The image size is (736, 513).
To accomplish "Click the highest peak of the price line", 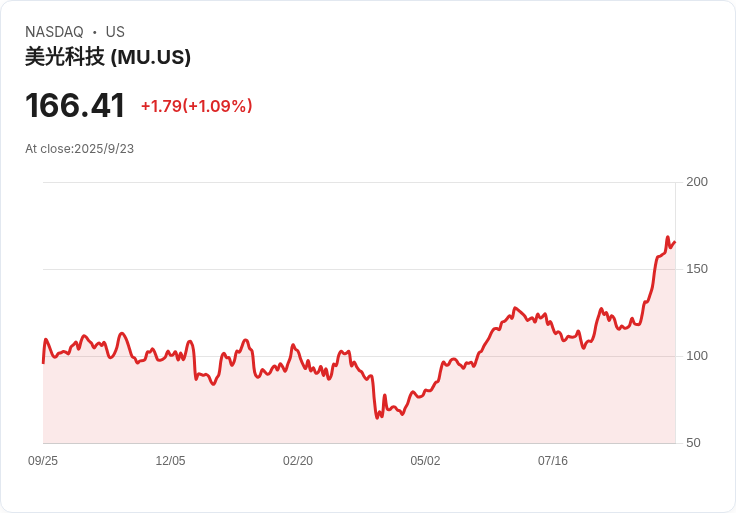I will tap(667, 238).
